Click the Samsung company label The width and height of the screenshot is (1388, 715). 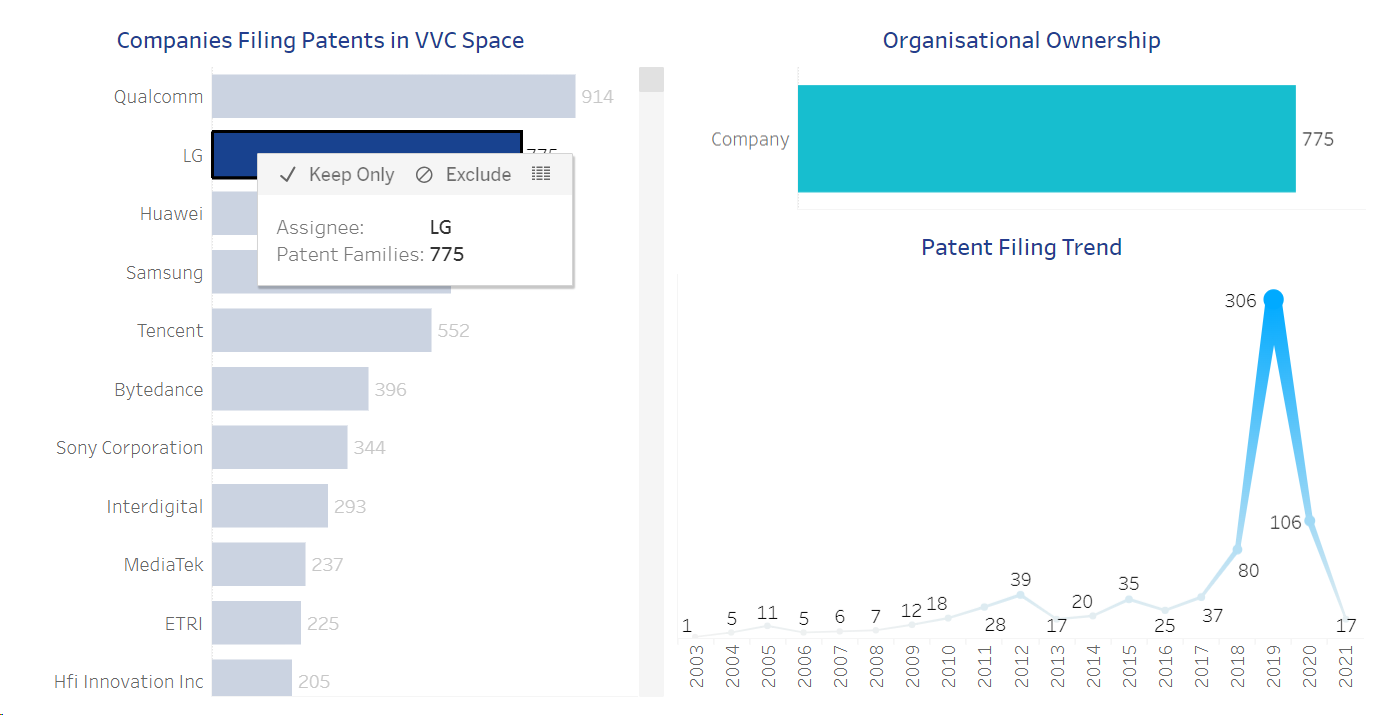[164, 273]
